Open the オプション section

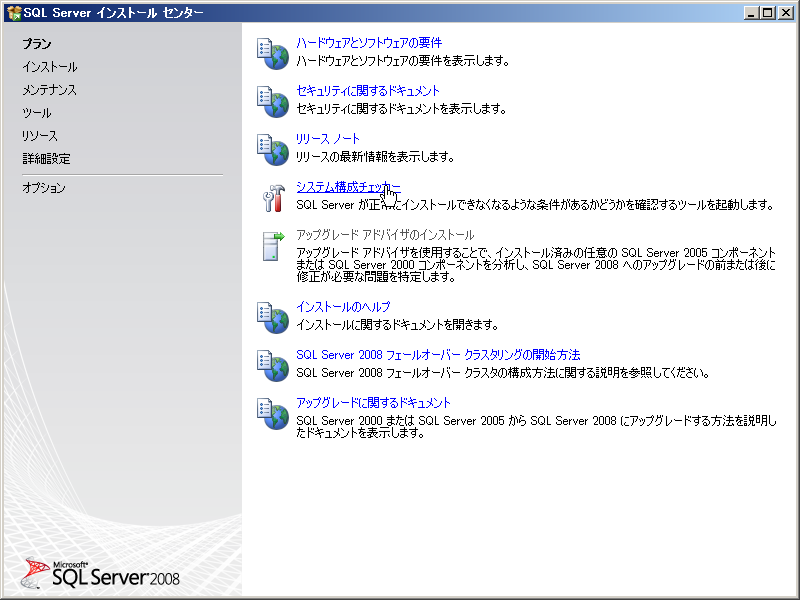(x=44, y=188)
